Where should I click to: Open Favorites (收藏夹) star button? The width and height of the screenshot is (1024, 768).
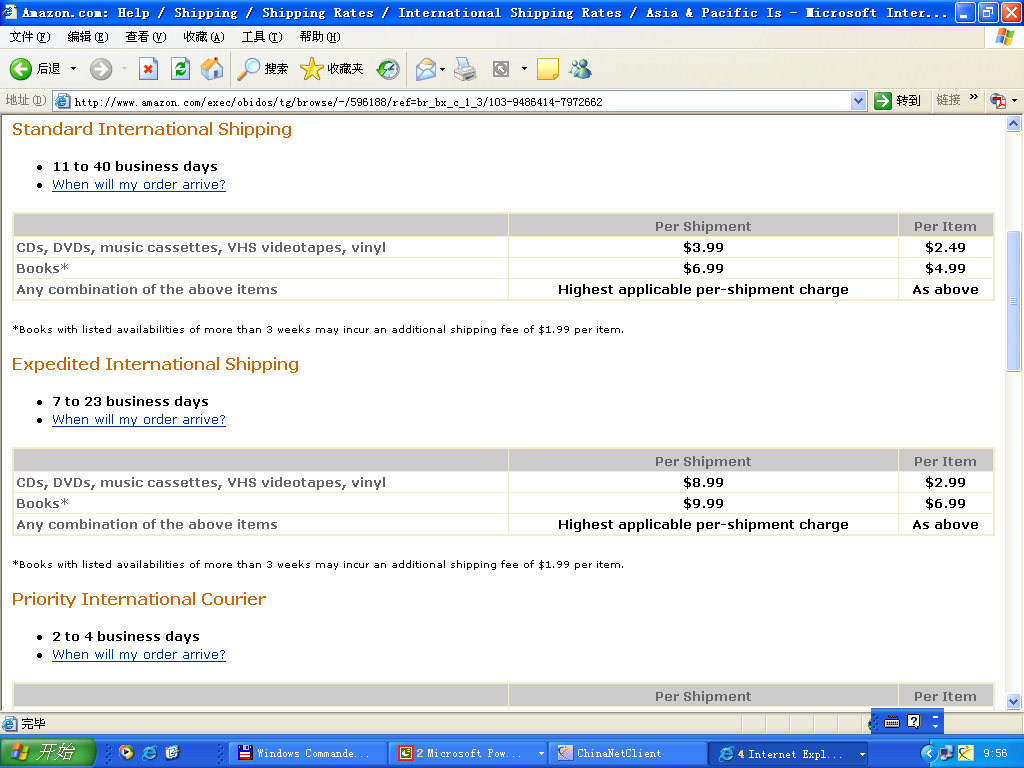tap(332, 69)
